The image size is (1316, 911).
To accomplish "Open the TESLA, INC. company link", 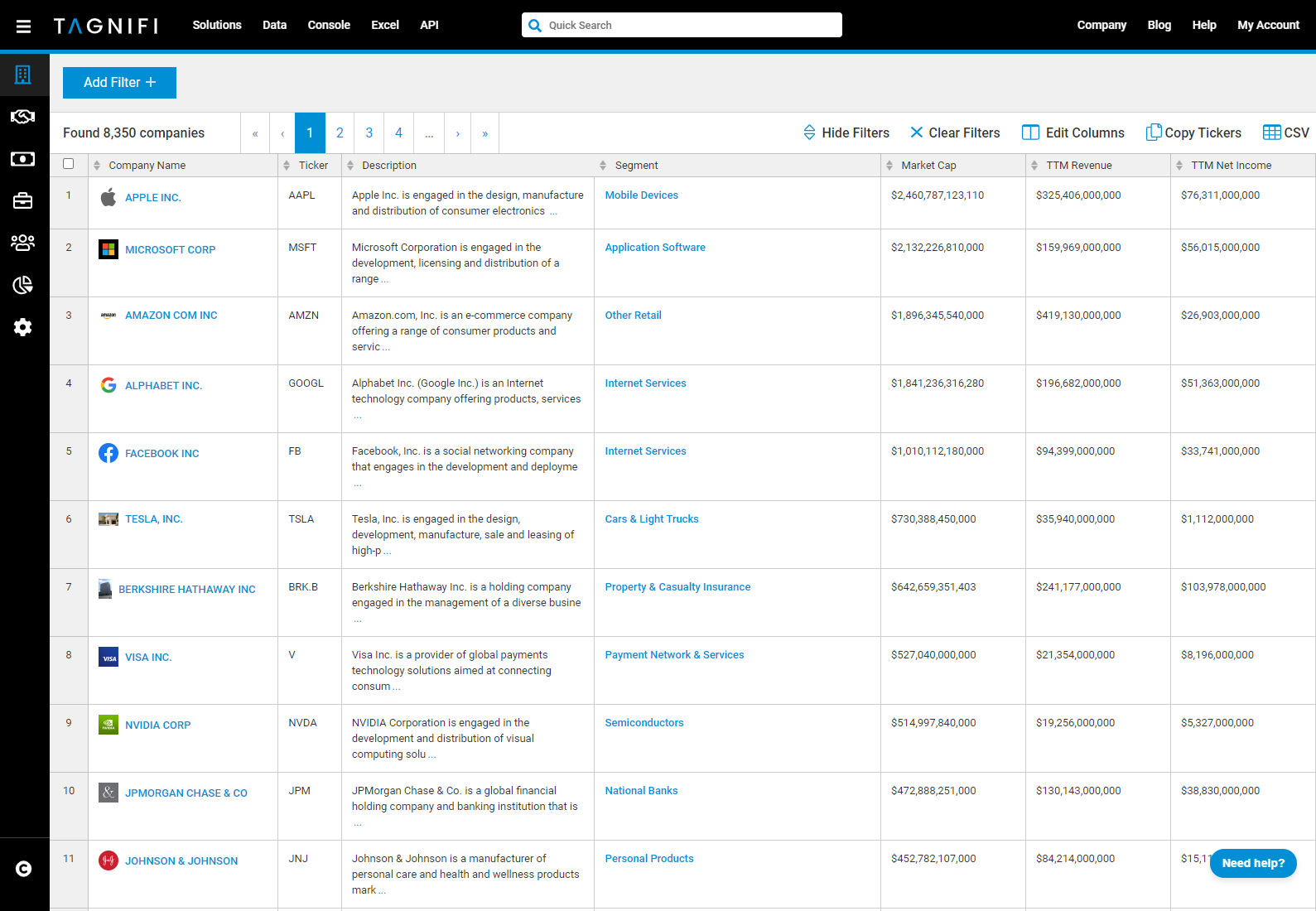I will point(154,519).
